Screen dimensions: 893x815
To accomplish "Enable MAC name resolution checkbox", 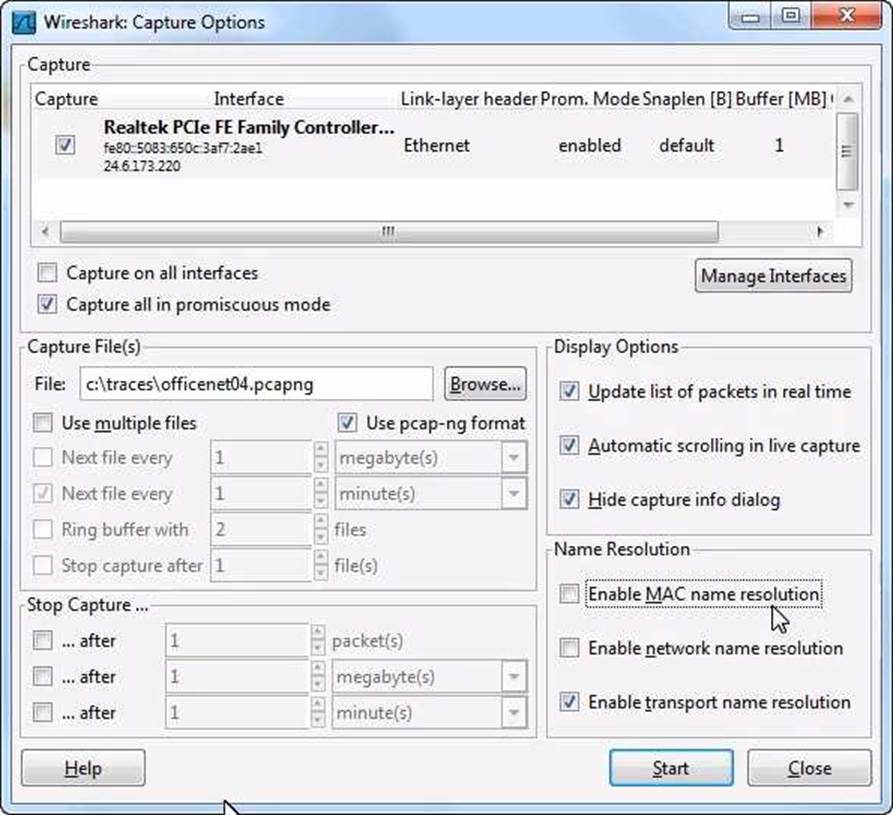I will click(x=569, y=593).
